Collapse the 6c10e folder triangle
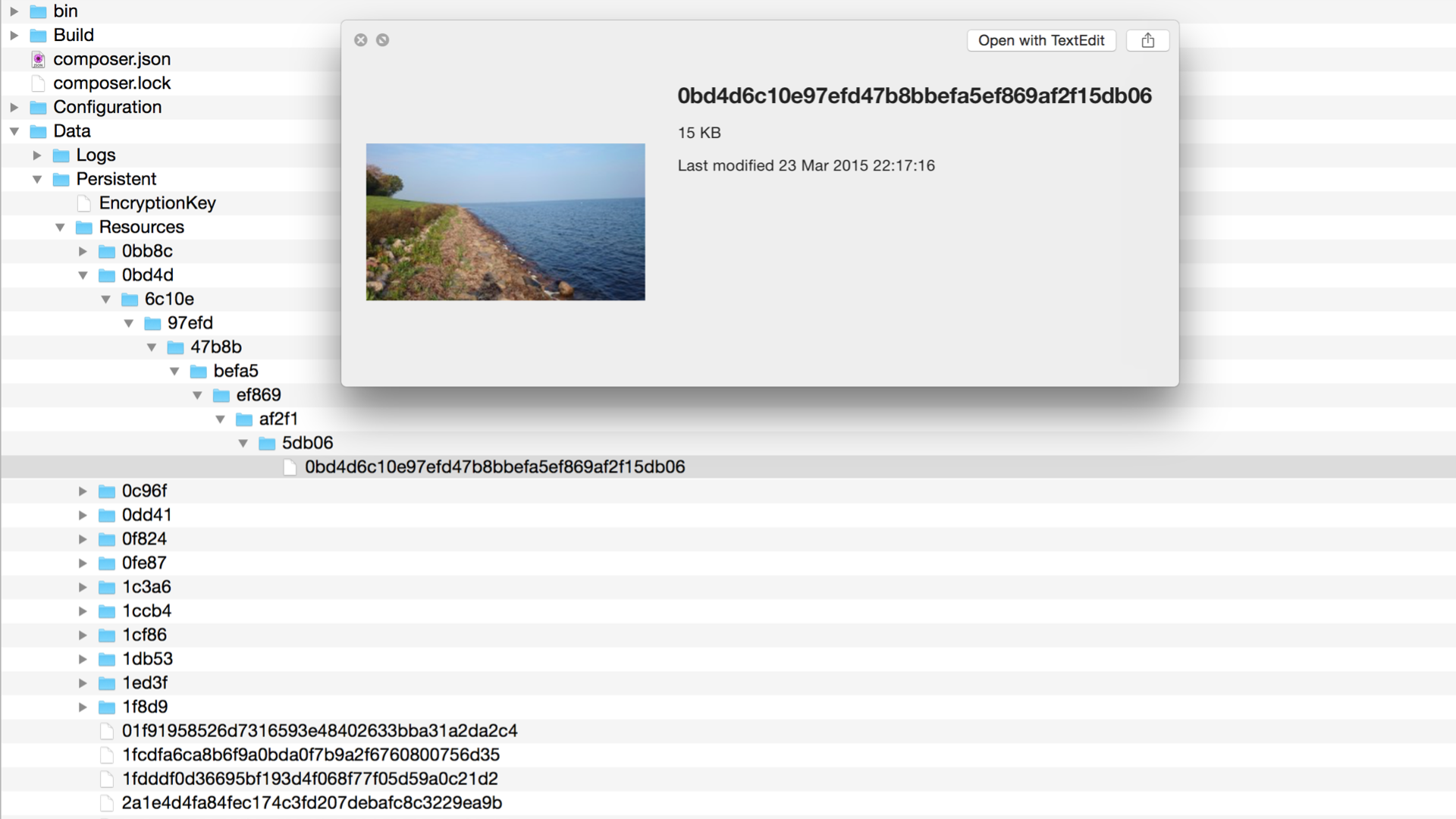The height and width of the screenshot is (819, 1456). (x=105, y=300)
